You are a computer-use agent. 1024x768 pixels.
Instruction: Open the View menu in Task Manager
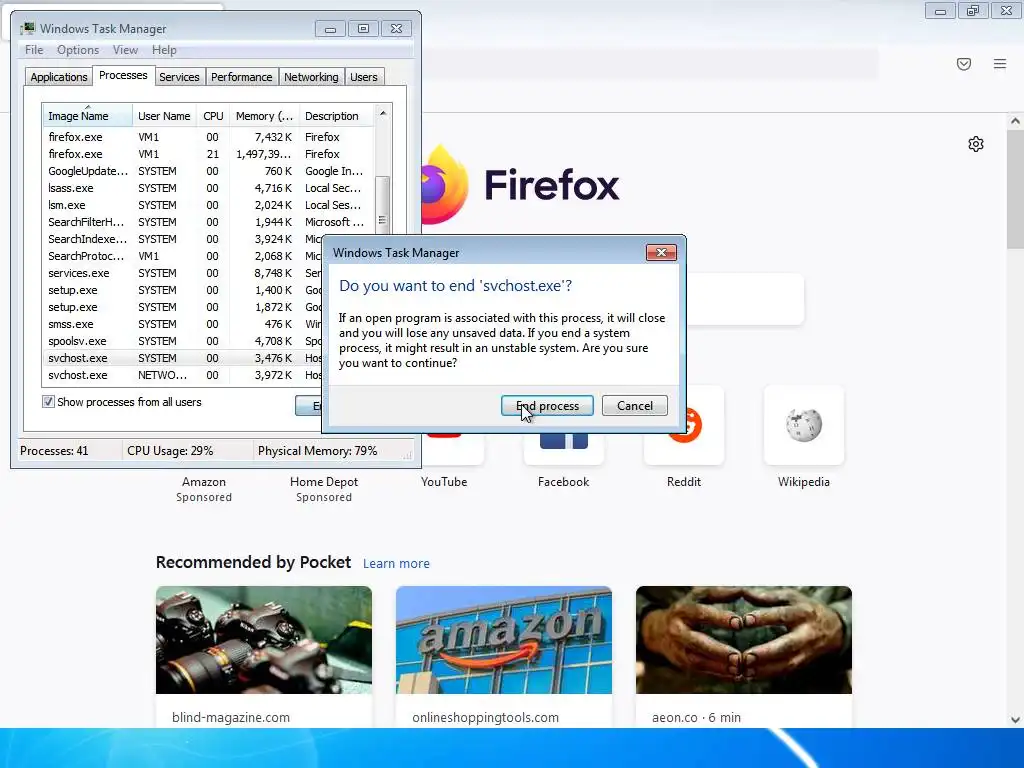click(x=125, y=50)
